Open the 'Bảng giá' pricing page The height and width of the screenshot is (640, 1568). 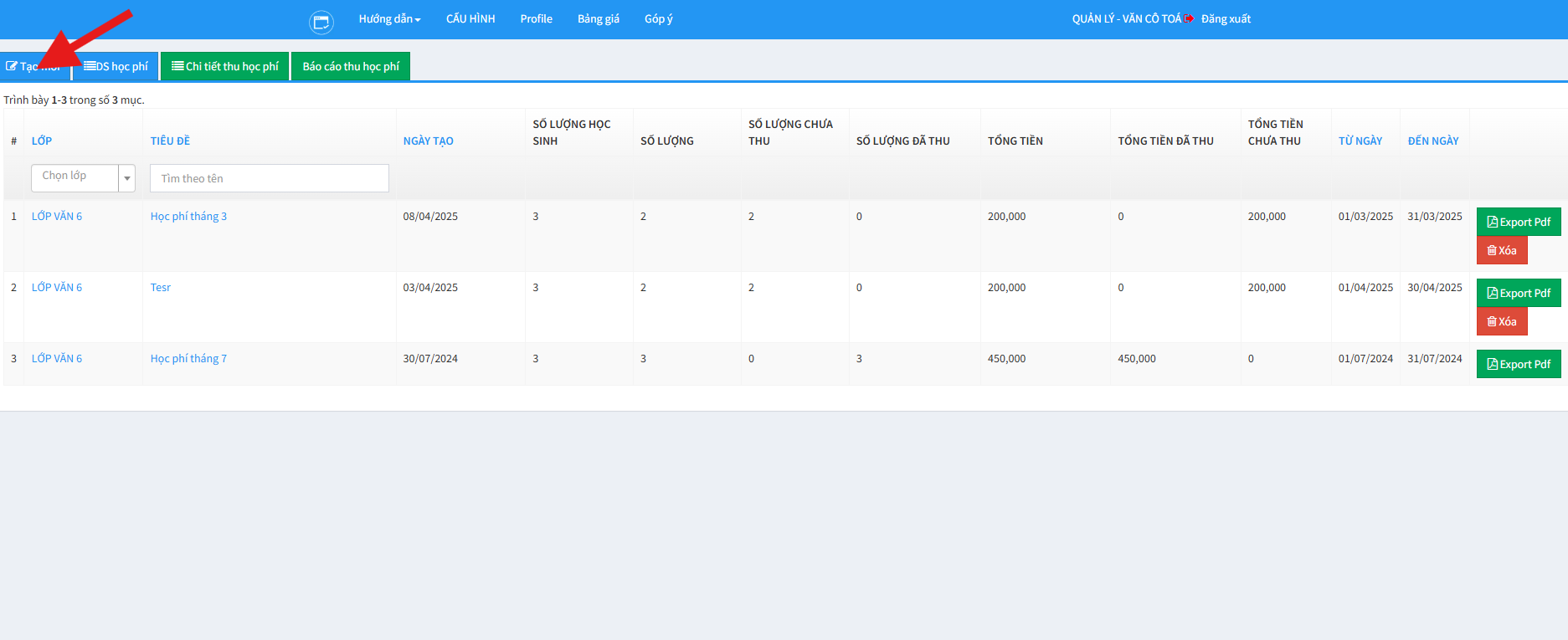pyautogui.click(x=598, y=18)
